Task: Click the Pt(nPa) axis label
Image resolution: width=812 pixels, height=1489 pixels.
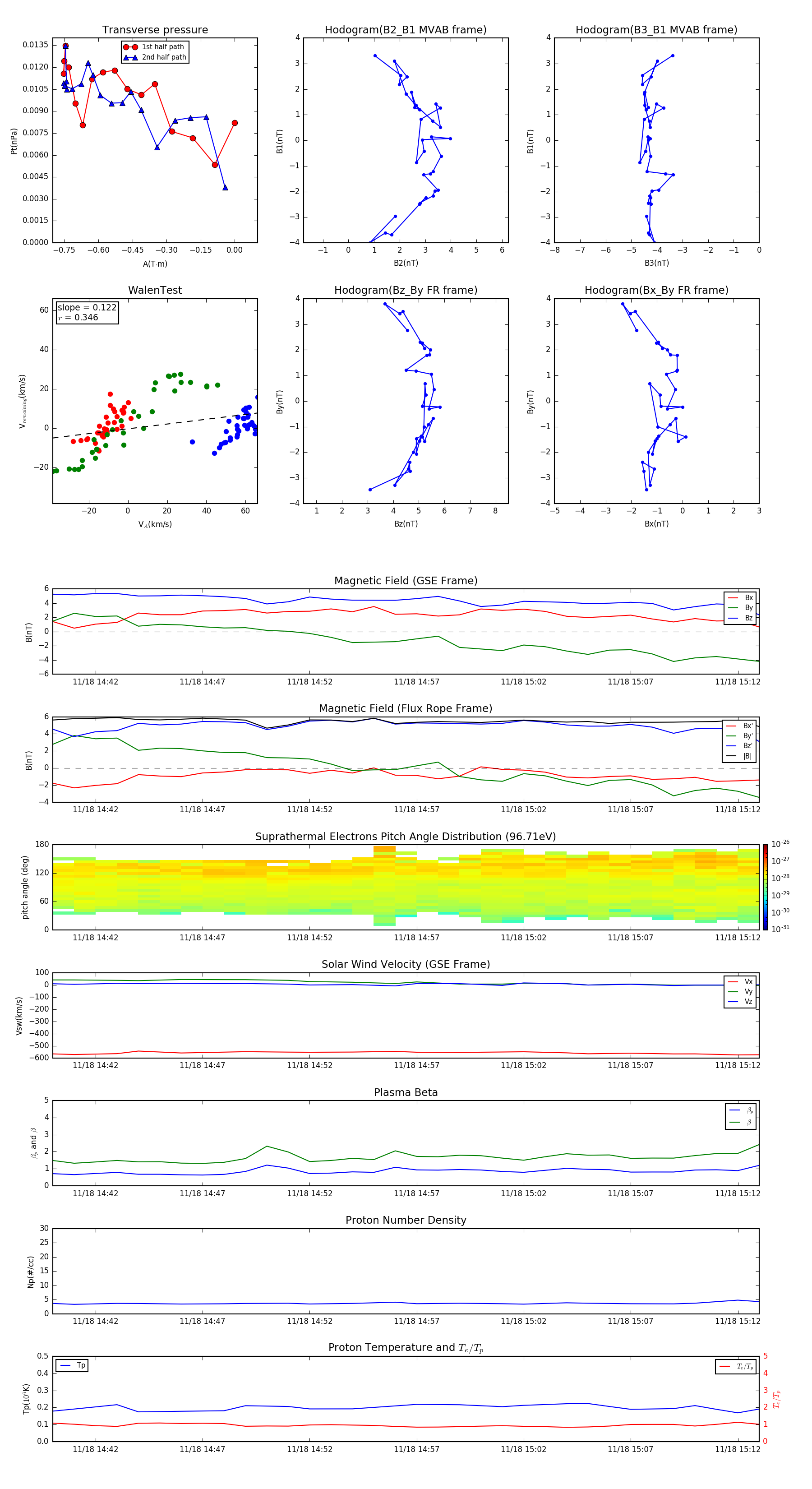Action: pyautogui.click(x=14, y=141)
